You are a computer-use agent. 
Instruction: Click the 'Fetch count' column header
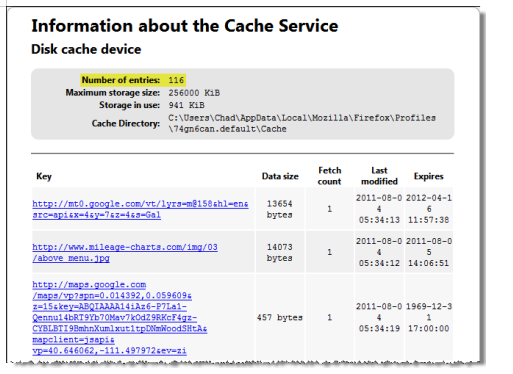coord(329,176)
